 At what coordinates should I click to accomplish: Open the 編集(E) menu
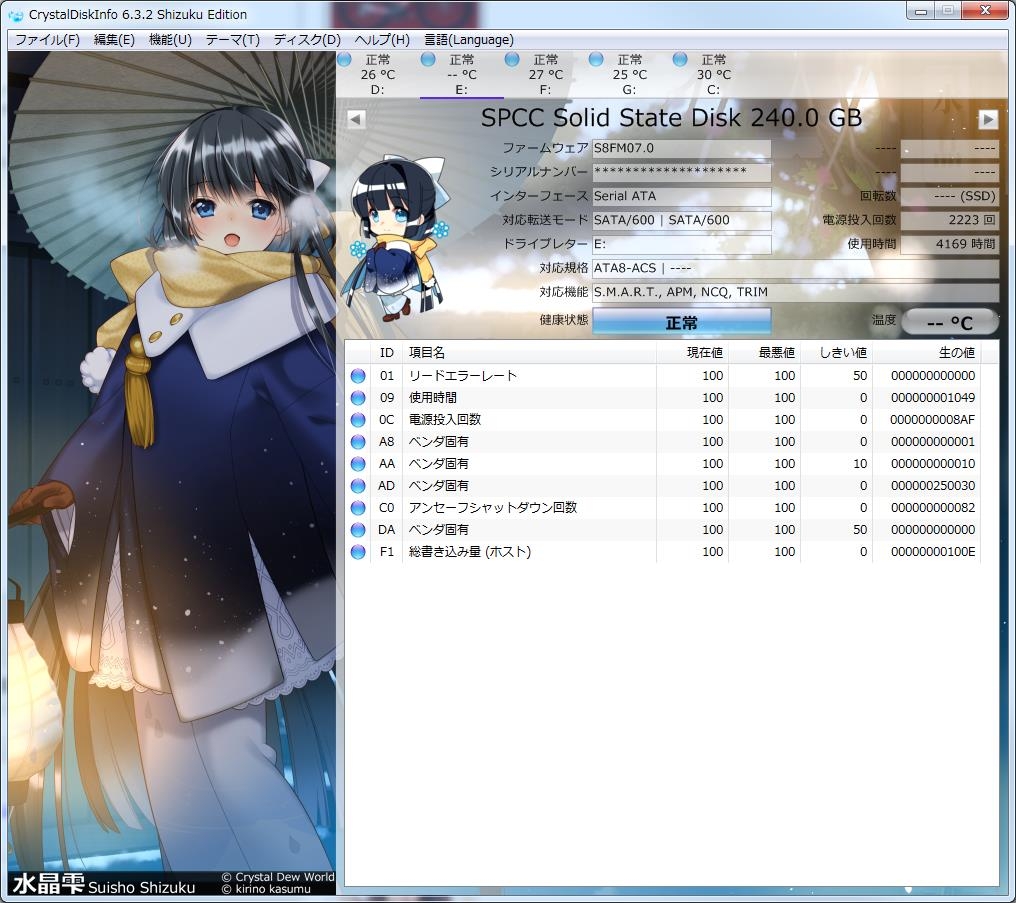[114, 40]
